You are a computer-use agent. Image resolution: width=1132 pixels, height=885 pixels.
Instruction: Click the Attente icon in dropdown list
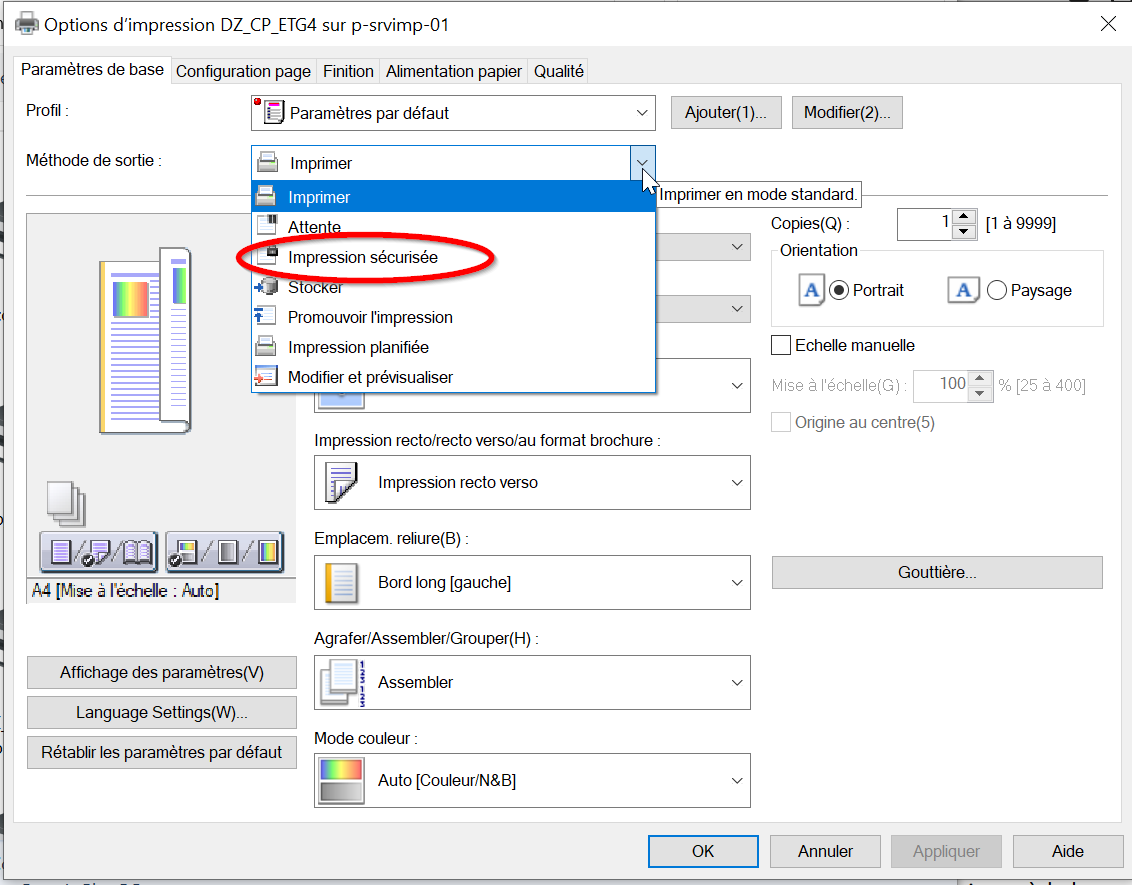pyautogui.click(x=266, y=227)
